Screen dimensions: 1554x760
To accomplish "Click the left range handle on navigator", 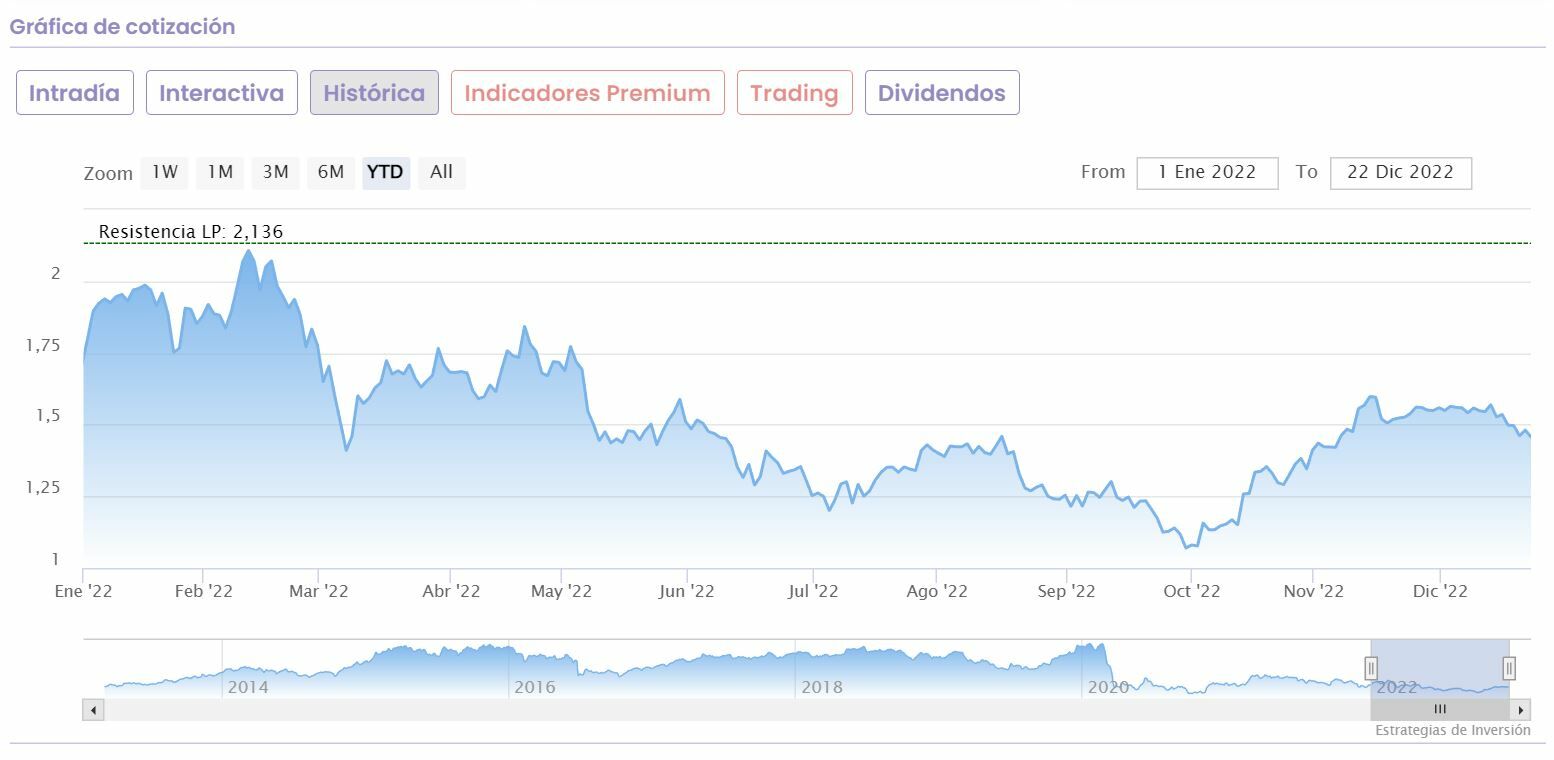I will pos(1371,667).
